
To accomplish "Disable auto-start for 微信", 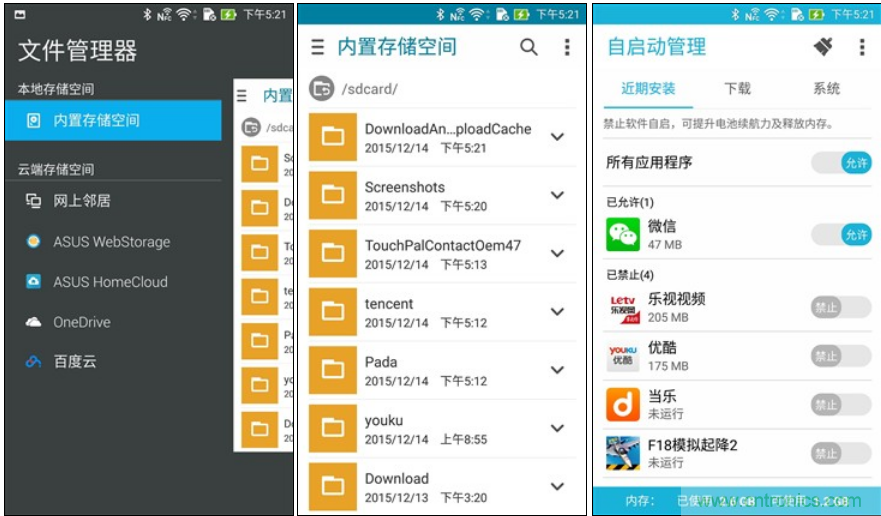I will 841,235.
